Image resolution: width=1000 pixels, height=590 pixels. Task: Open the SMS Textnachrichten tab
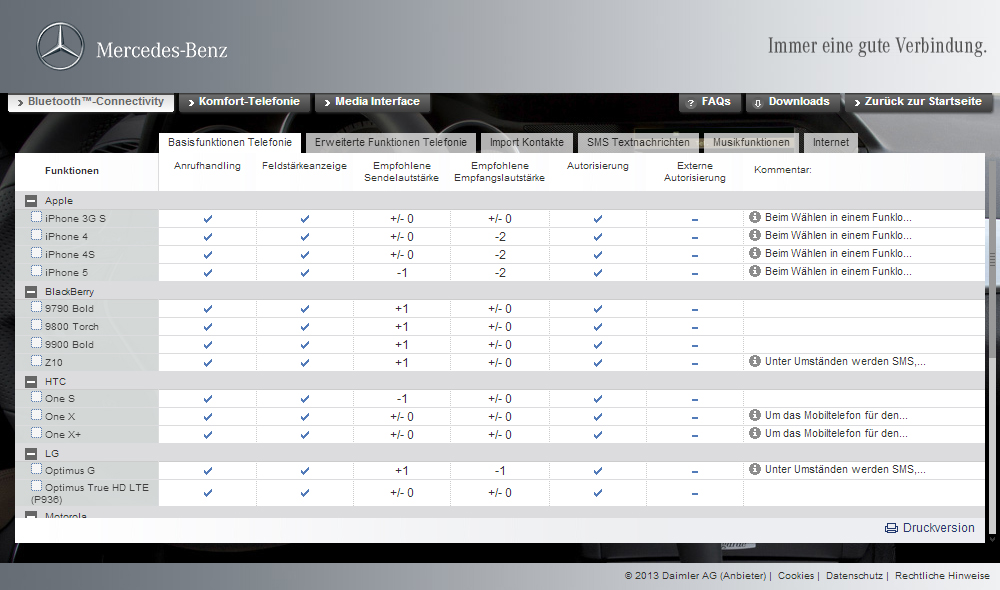638,143
